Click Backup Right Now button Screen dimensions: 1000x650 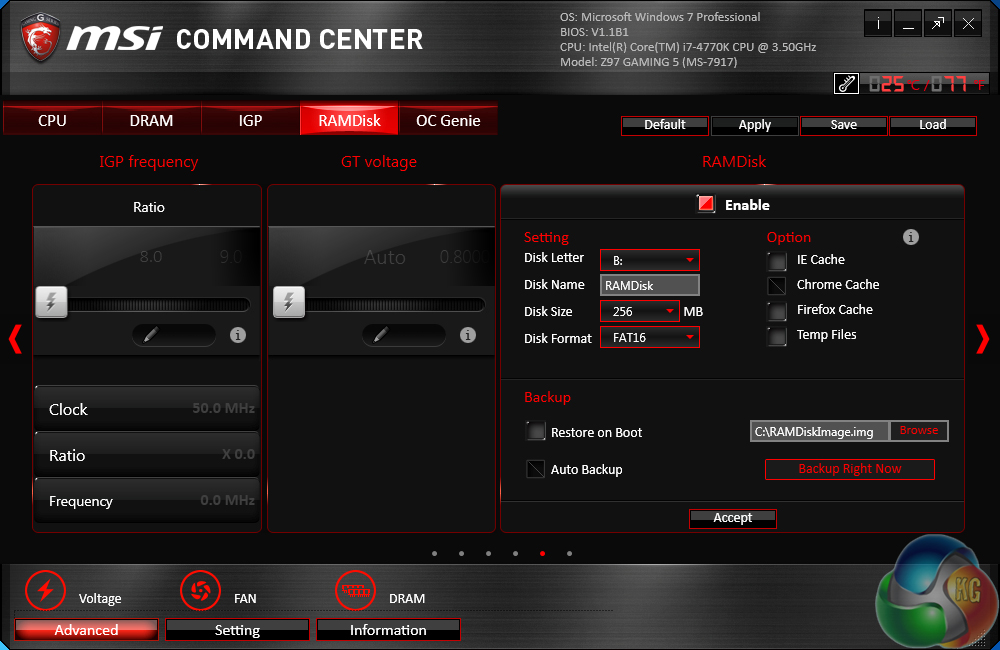849,469
